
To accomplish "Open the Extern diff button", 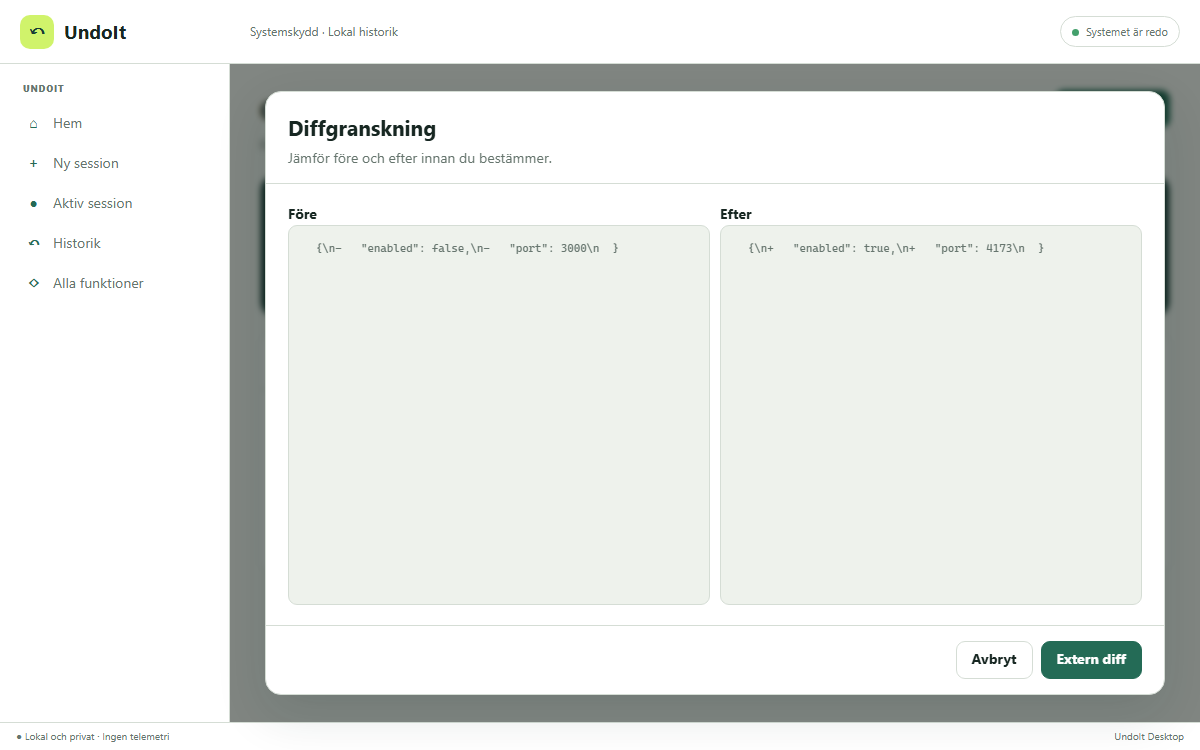I will [1091, 660].
